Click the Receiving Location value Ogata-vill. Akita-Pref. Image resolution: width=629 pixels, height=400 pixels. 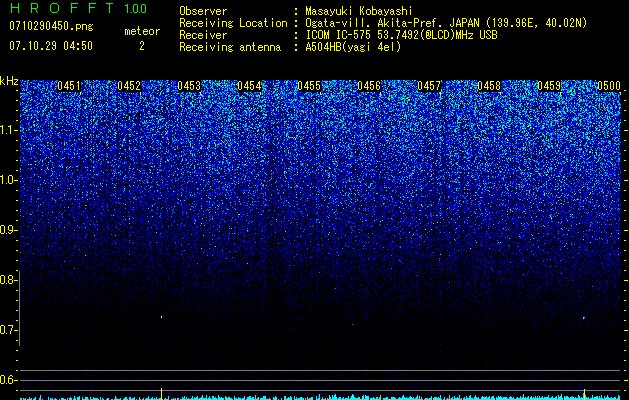(372, 23)
